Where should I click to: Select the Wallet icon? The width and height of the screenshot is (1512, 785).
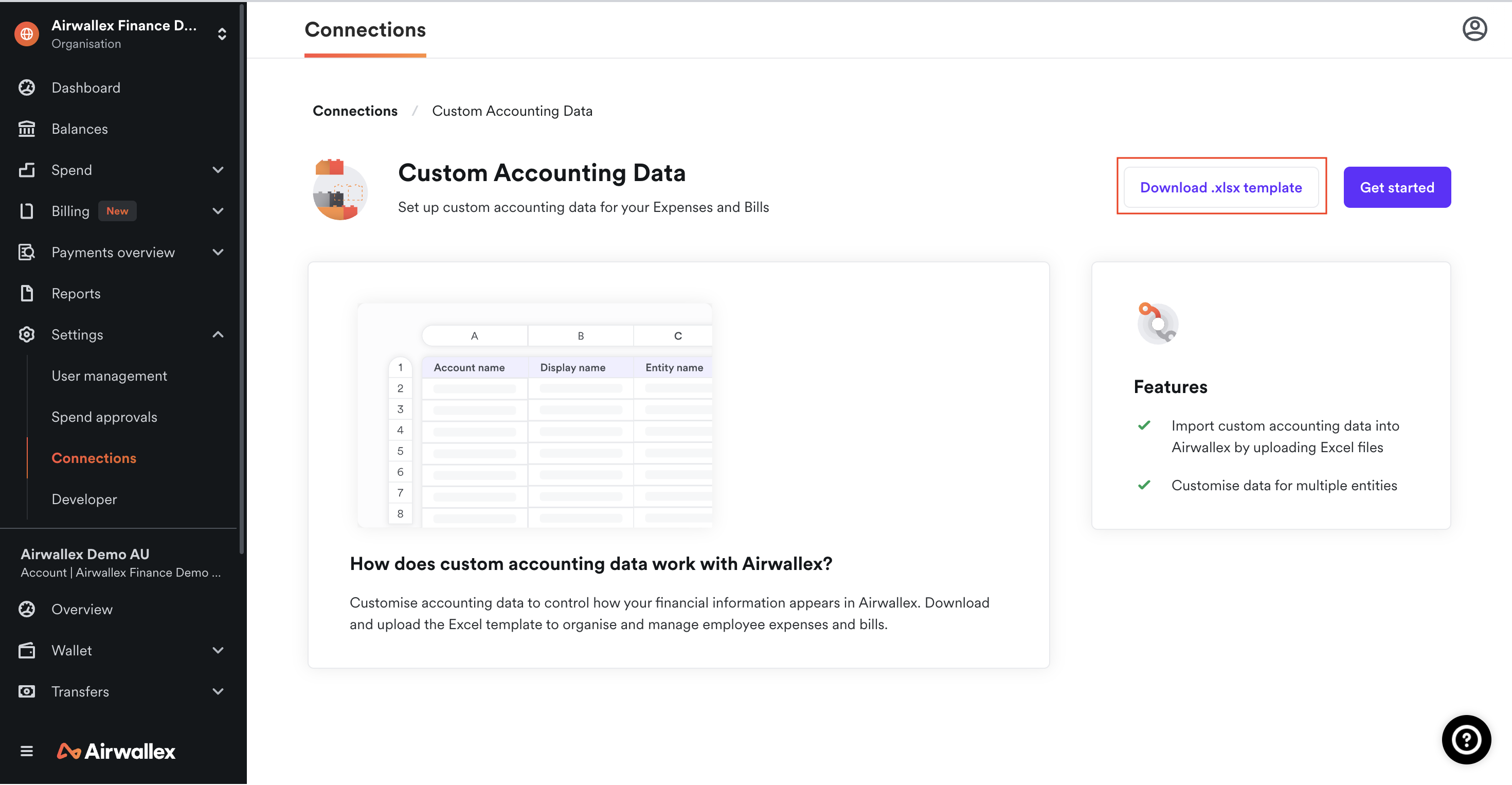pyautogui.click(x=26, y=650)
